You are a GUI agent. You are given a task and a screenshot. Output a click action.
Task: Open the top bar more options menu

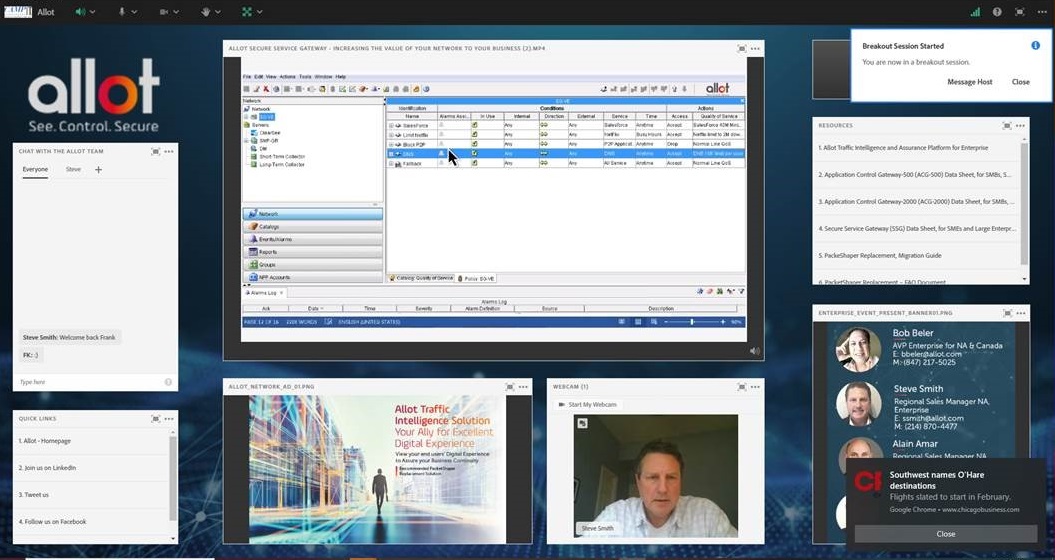tap(1042, 12)
